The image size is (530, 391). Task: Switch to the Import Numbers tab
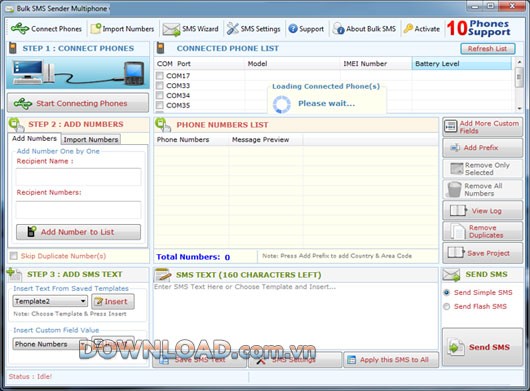(91, 139)
